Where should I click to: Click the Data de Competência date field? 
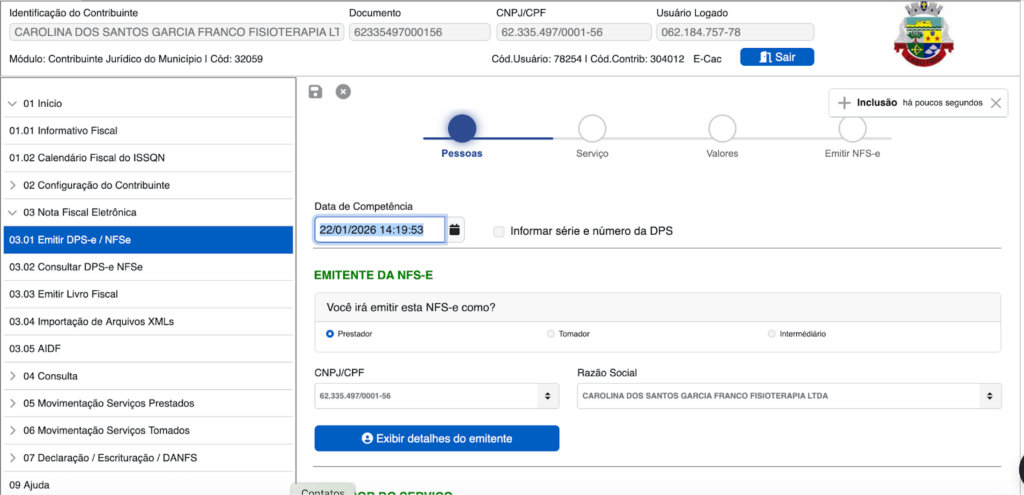(x=378, y=230)
